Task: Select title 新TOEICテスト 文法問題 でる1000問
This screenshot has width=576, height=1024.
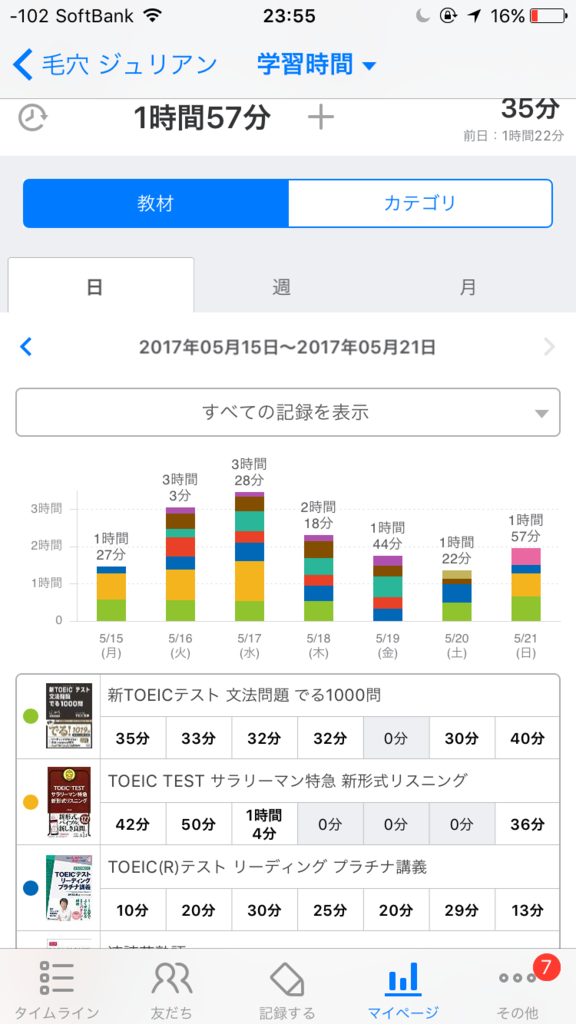Action: pos(244,696)
